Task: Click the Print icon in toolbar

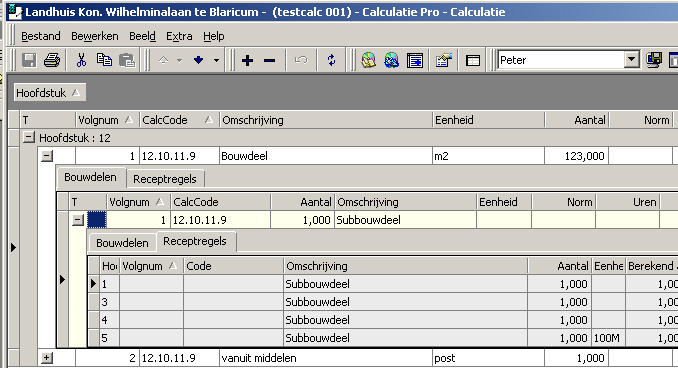Action: (52, 60)
